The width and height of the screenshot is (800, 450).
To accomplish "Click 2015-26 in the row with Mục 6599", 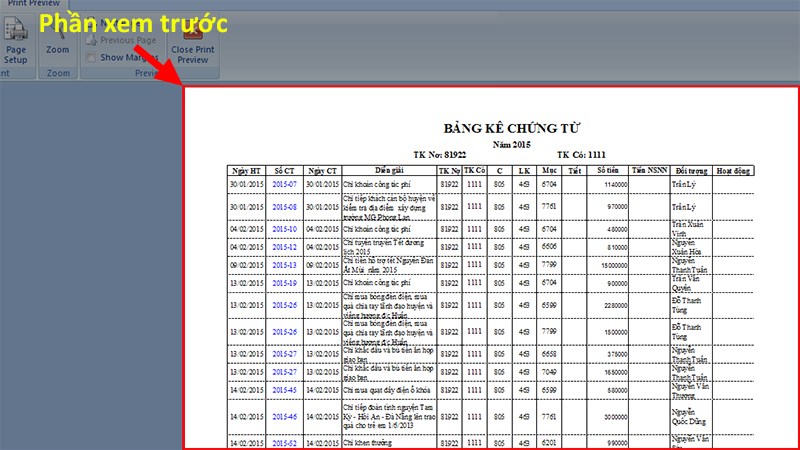I will 284,305.
